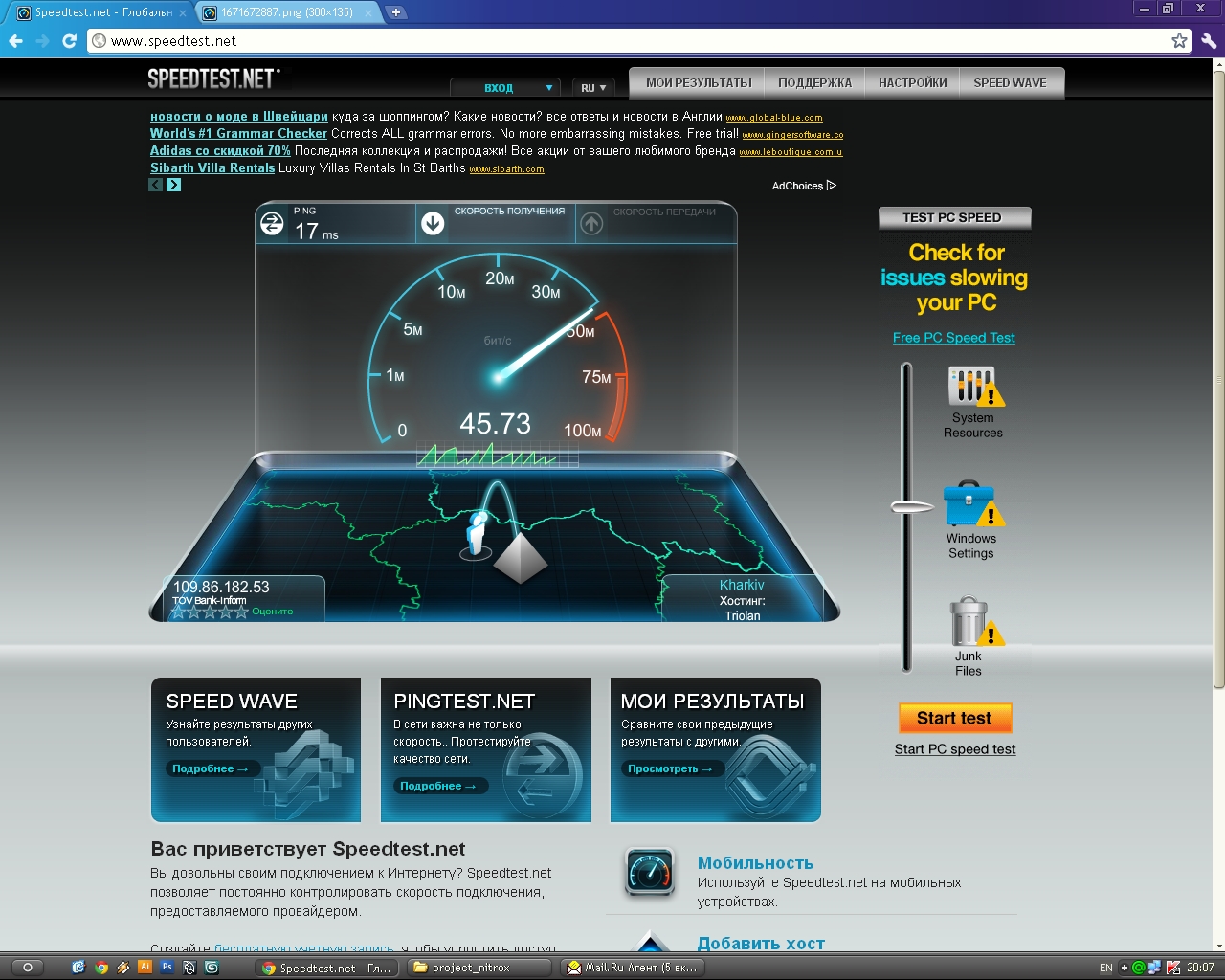Open the НАСТРОЙКИ tab
1225x980 pixels.
pyautogui.click(x=913, y=83)
